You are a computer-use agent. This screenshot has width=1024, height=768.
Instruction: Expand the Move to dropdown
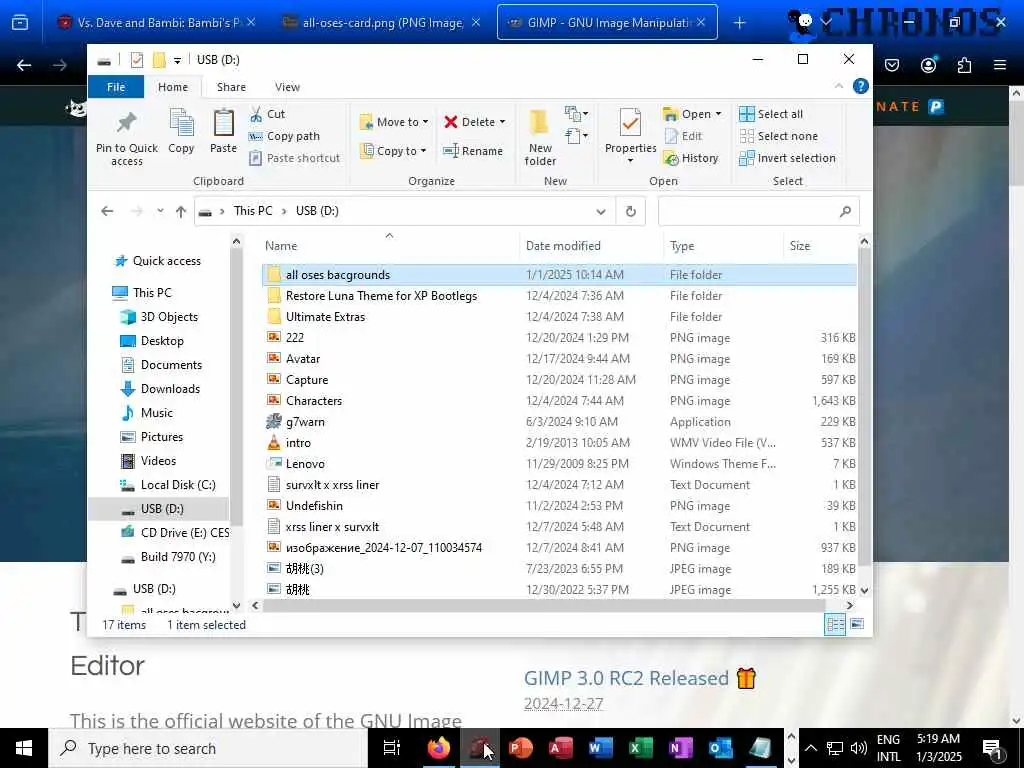(425, 122)
